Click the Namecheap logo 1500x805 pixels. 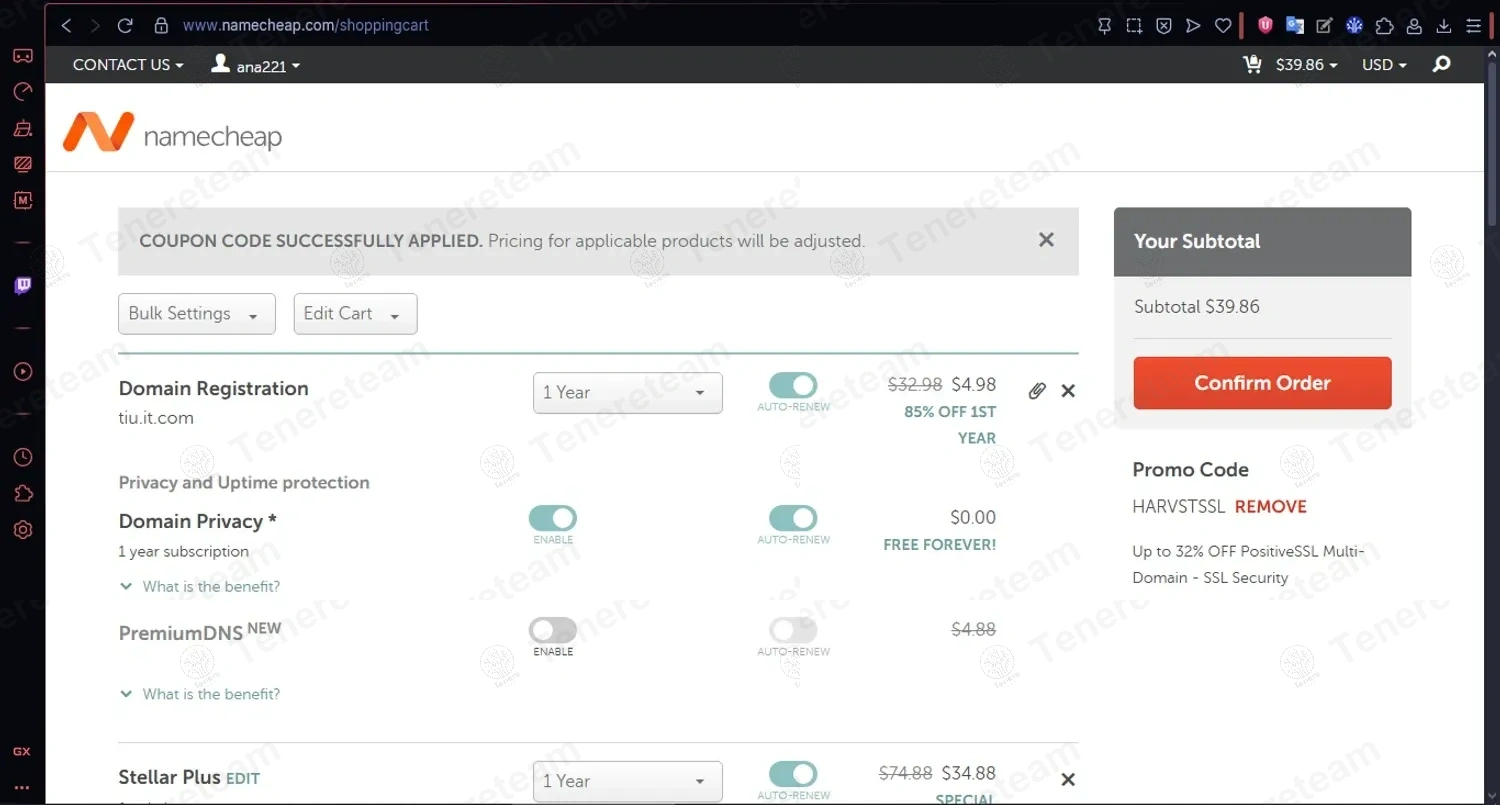tap(172, 134)
